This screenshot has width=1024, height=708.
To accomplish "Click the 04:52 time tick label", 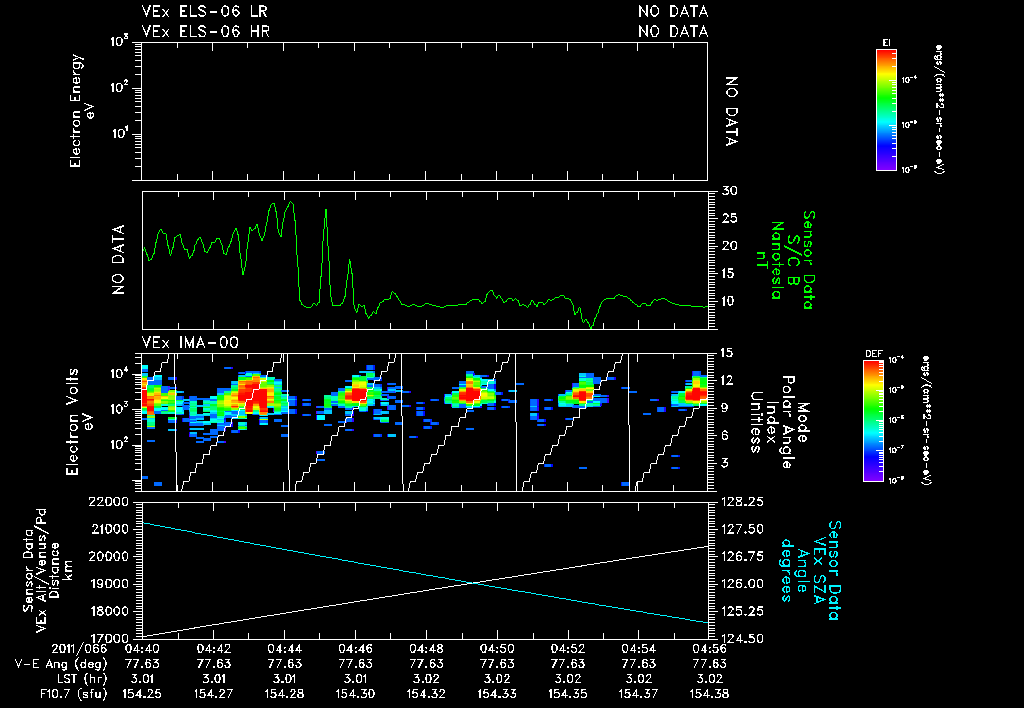I will click(568, 649).
